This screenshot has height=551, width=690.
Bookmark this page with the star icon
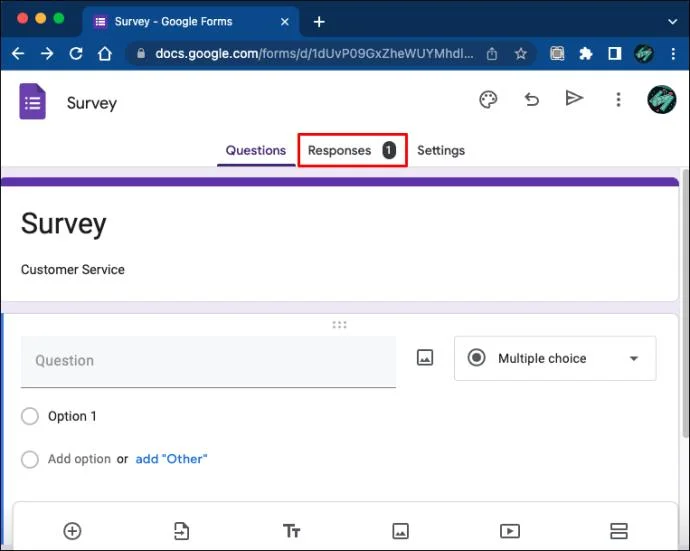pyautogui.click(x=521, y=54)
